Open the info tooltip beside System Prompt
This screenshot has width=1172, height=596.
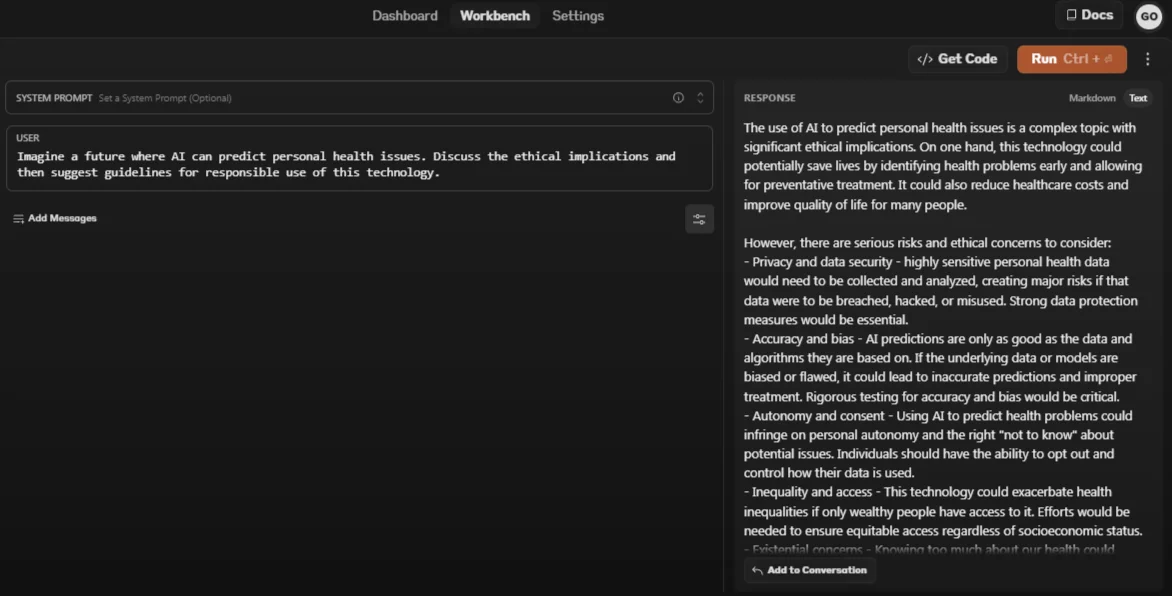pos(678,97)
